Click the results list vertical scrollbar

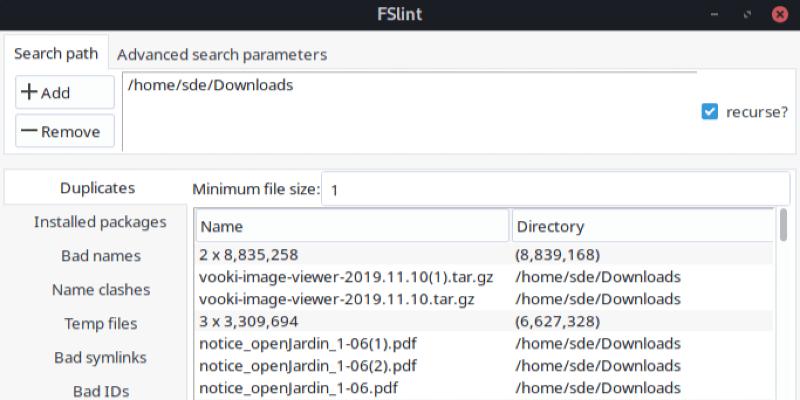click(x=782, y=227)
